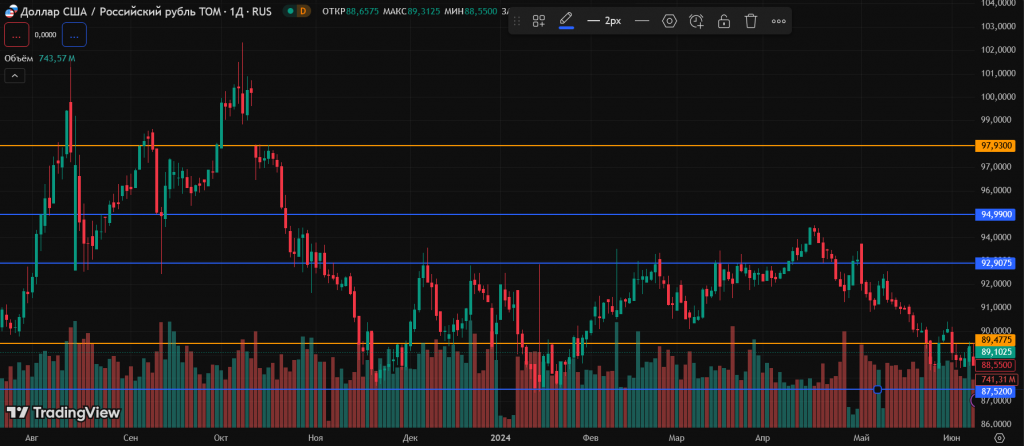The height and width of the screenshot is (446, 1024).
Task: Open more options on the floating toolbar
Action: 778,21
